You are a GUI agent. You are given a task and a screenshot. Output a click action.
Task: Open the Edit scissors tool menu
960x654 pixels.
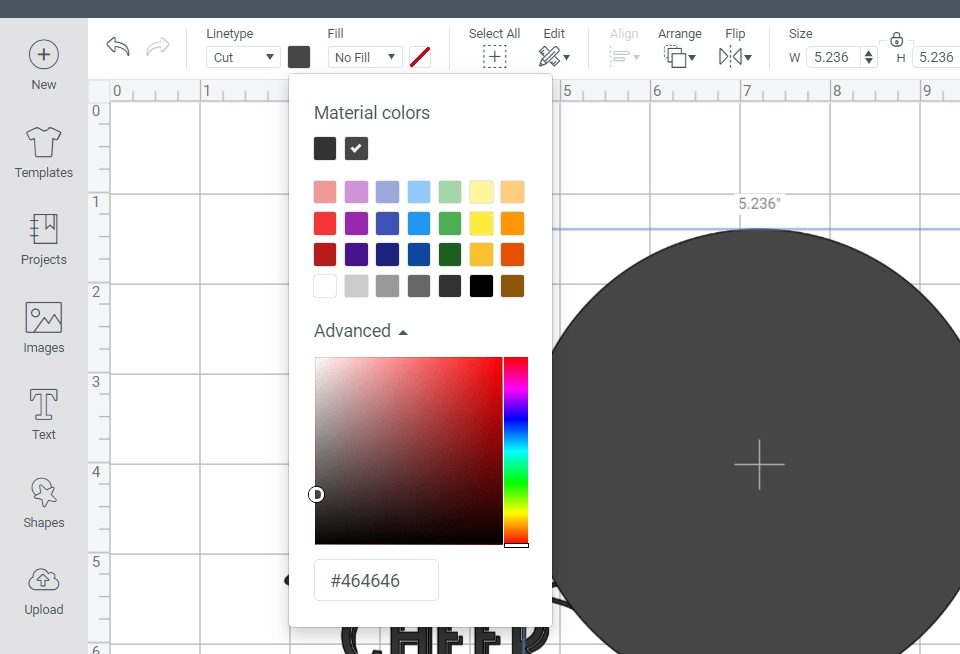[x=554, y=57]
